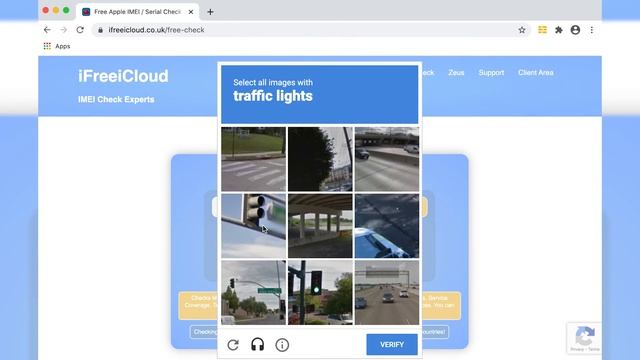
Task: Open the Support navigation link
Action: 491,73
